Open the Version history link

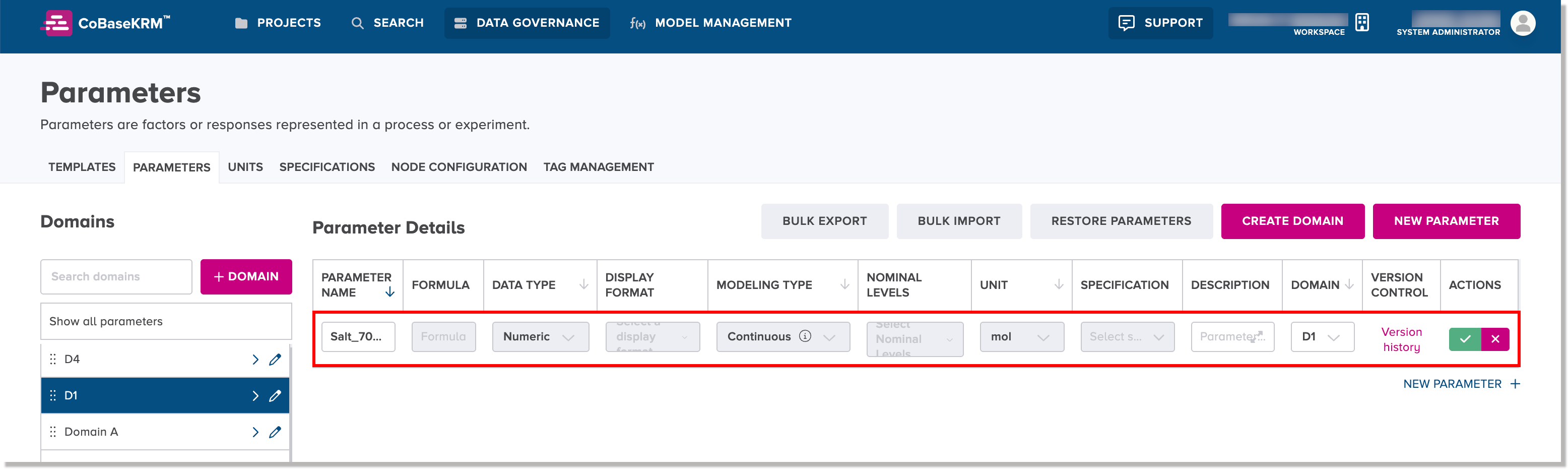(x=1401, y=339)
